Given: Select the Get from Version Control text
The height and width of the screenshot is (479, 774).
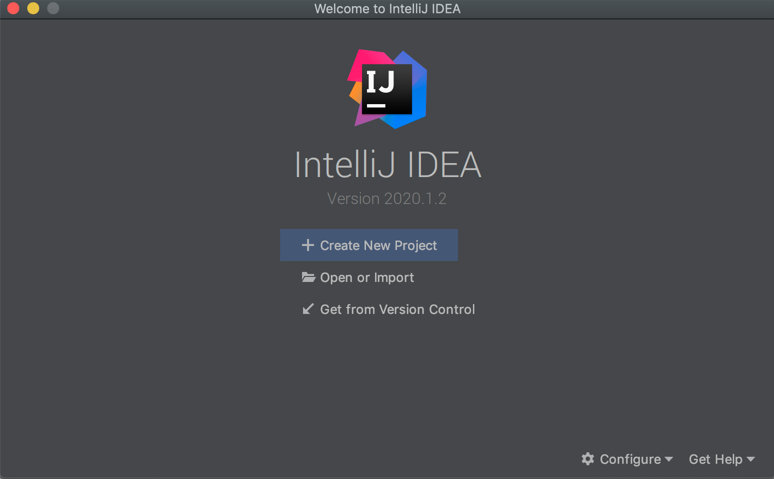Looking at the screenshot, I should pyautogui.click(x=397, y=309).
